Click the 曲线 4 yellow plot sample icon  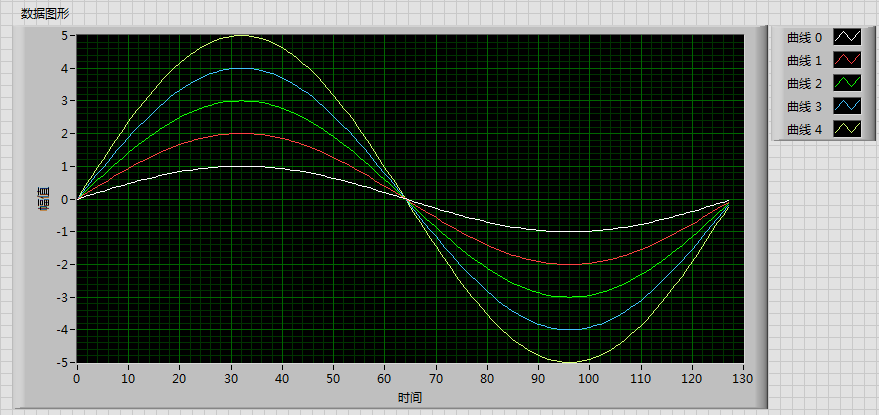point(847,130)
